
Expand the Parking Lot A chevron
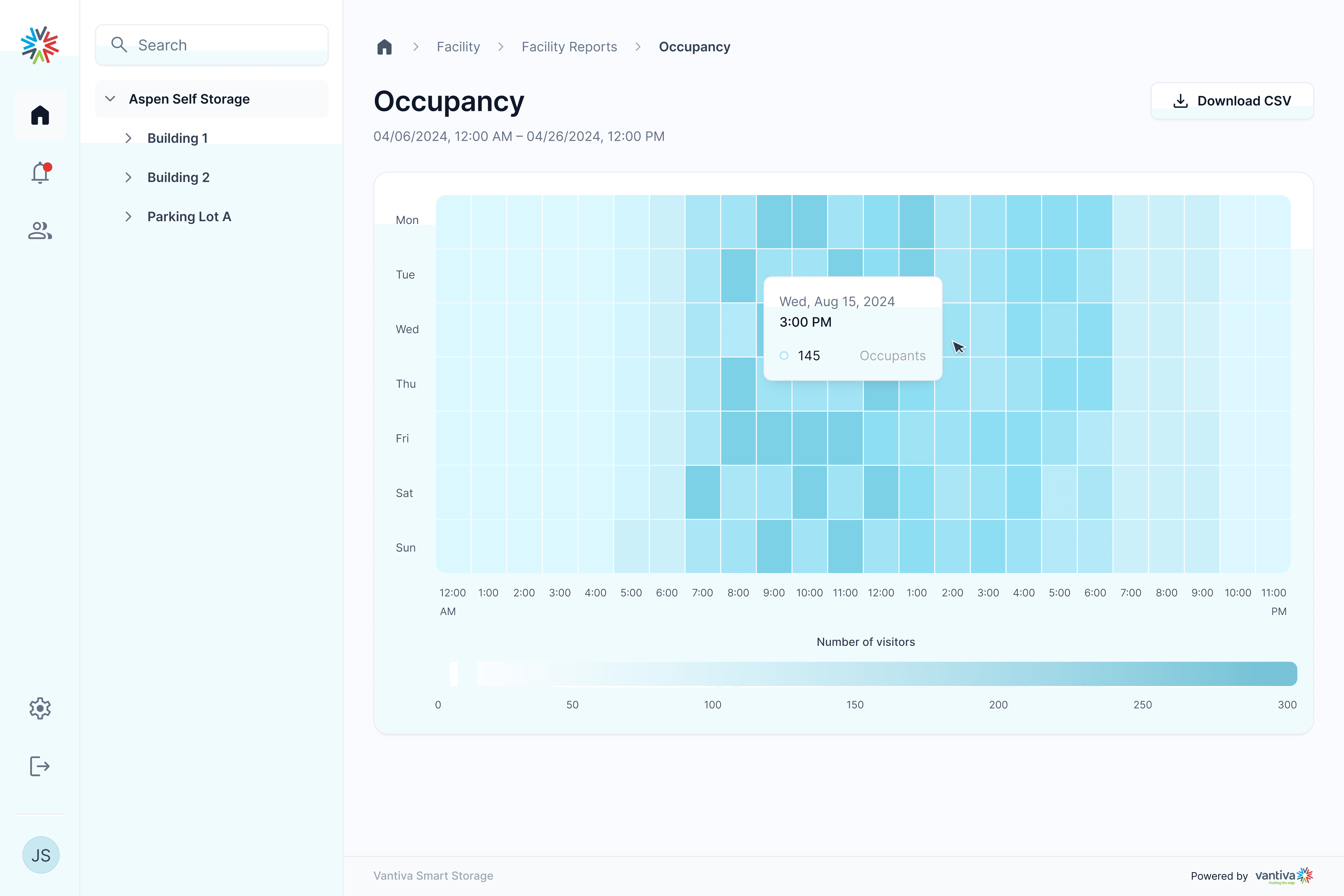pos(129,217)
